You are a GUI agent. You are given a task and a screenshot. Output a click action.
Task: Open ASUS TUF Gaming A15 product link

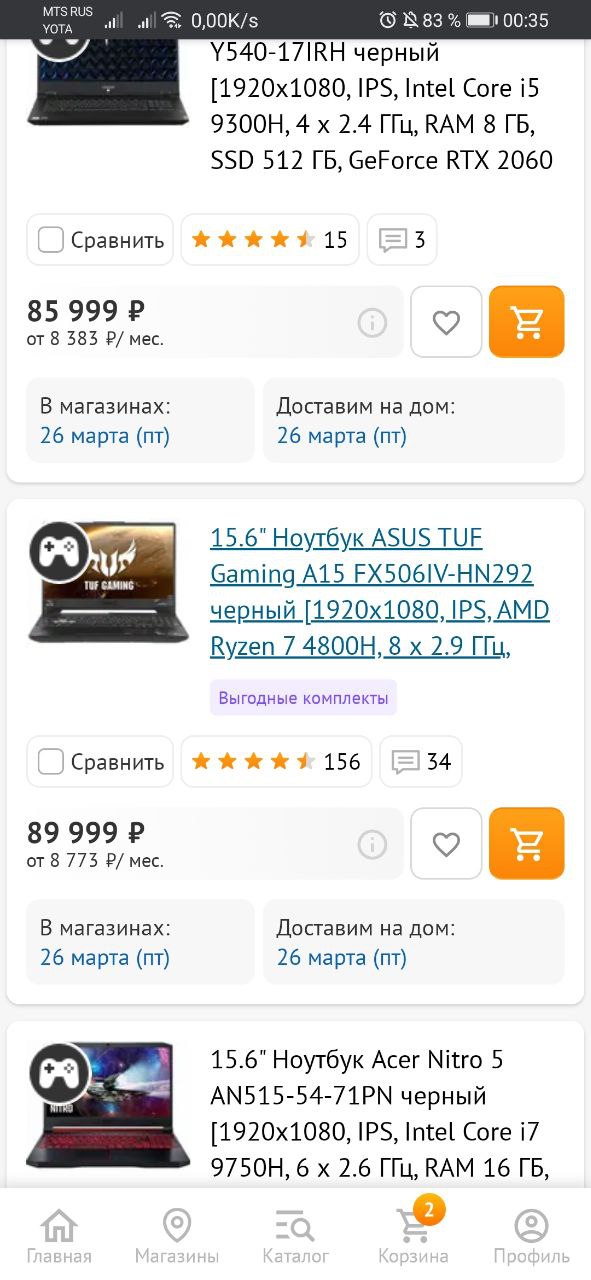pyautogui.click(x=380, y=592)
